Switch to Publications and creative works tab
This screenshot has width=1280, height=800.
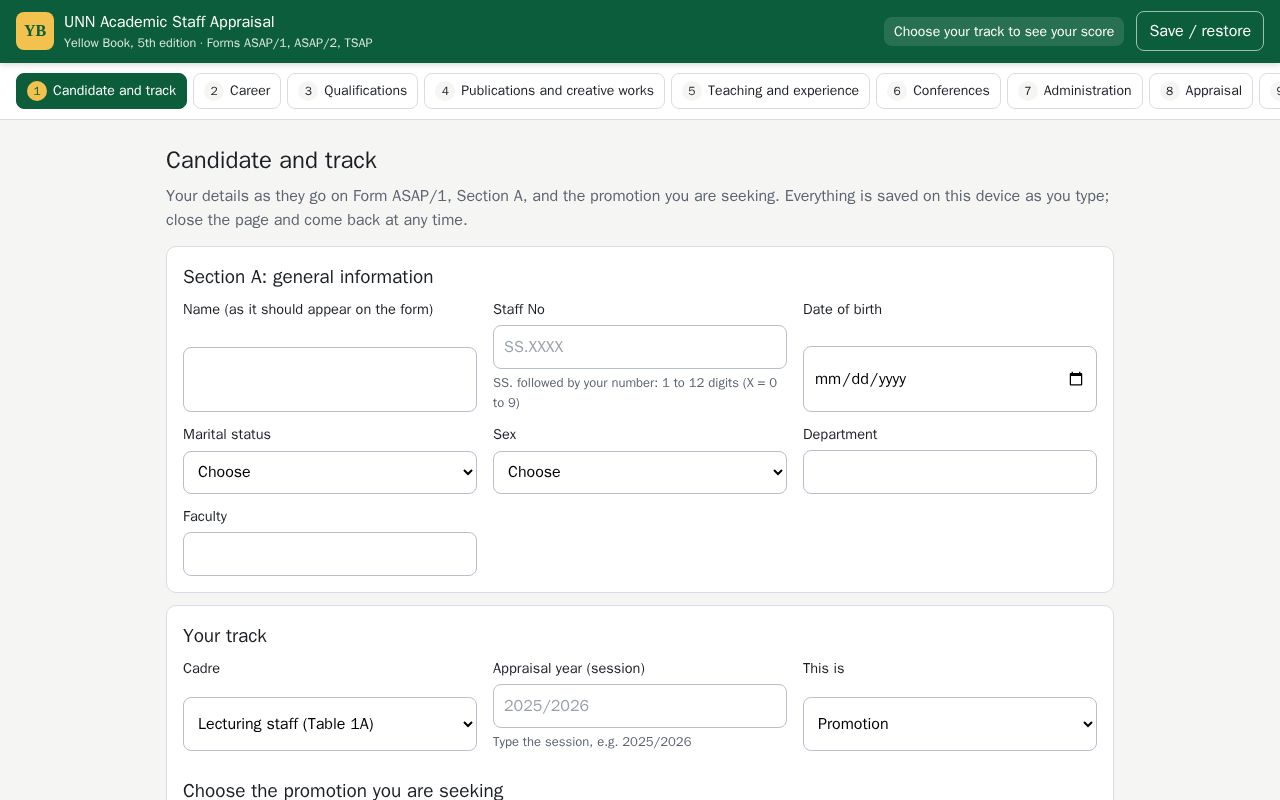click(544, 91)
